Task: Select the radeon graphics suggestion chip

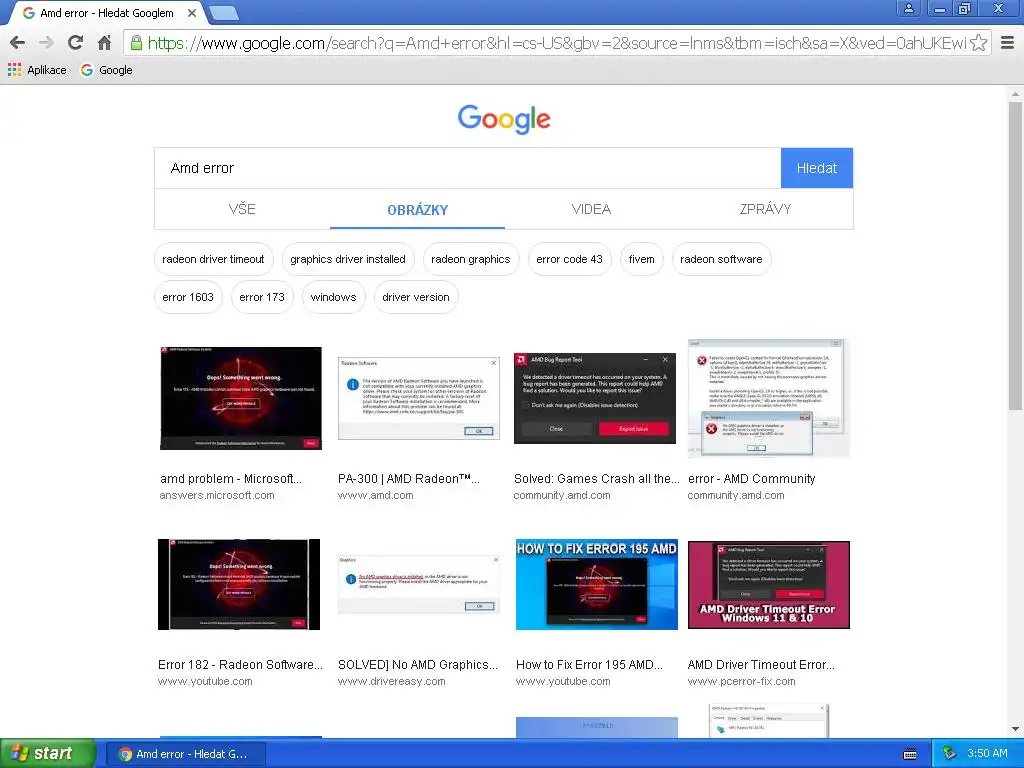Action: (471, 259)
